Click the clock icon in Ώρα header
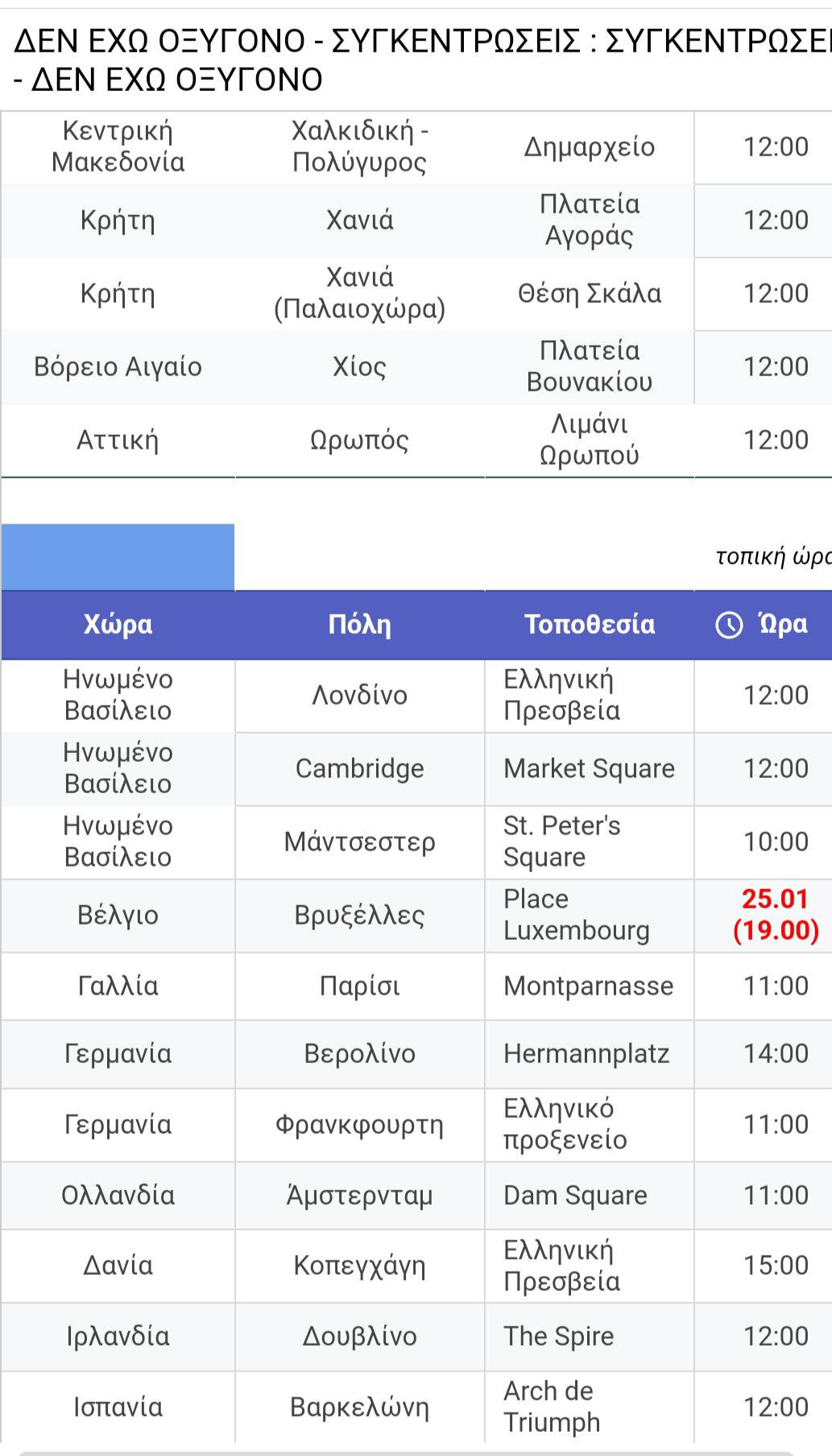Image resolution: width=832 pixels, height=1456 pixels. [729, 625]
